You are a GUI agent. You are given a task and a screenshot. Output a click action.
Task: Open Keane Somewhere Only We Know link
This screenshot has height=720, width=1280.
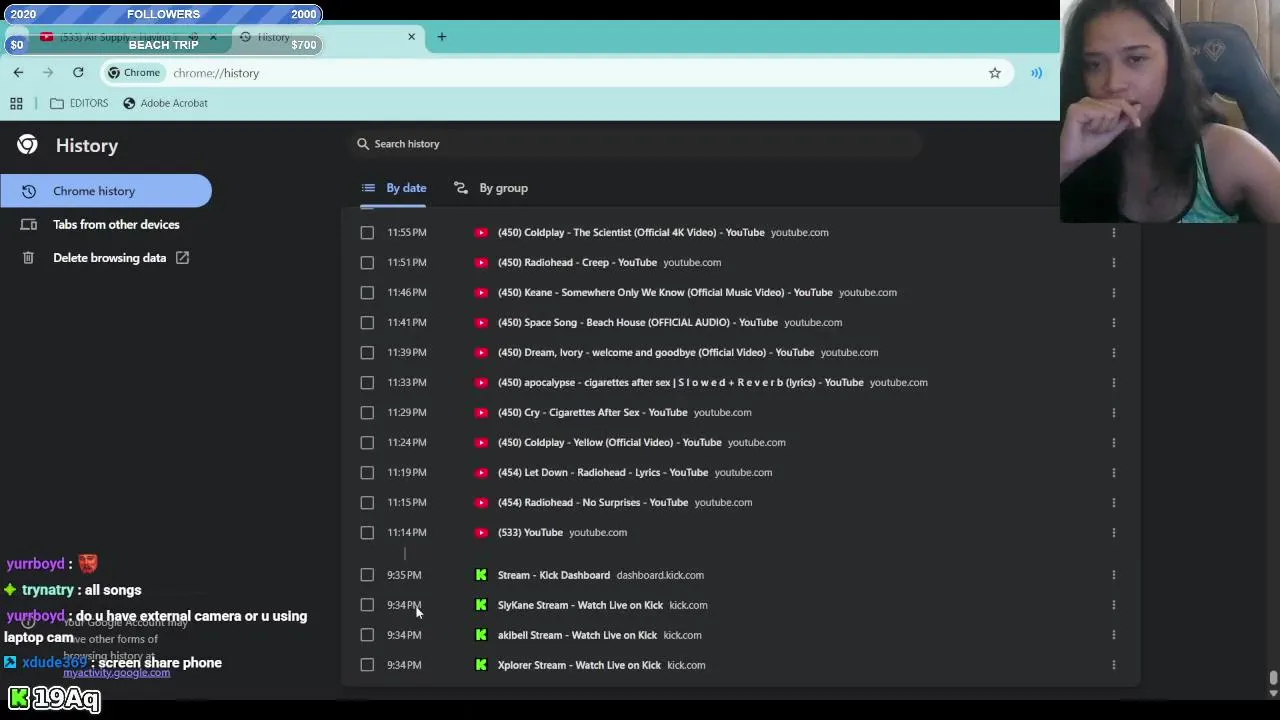pos(665,292)
